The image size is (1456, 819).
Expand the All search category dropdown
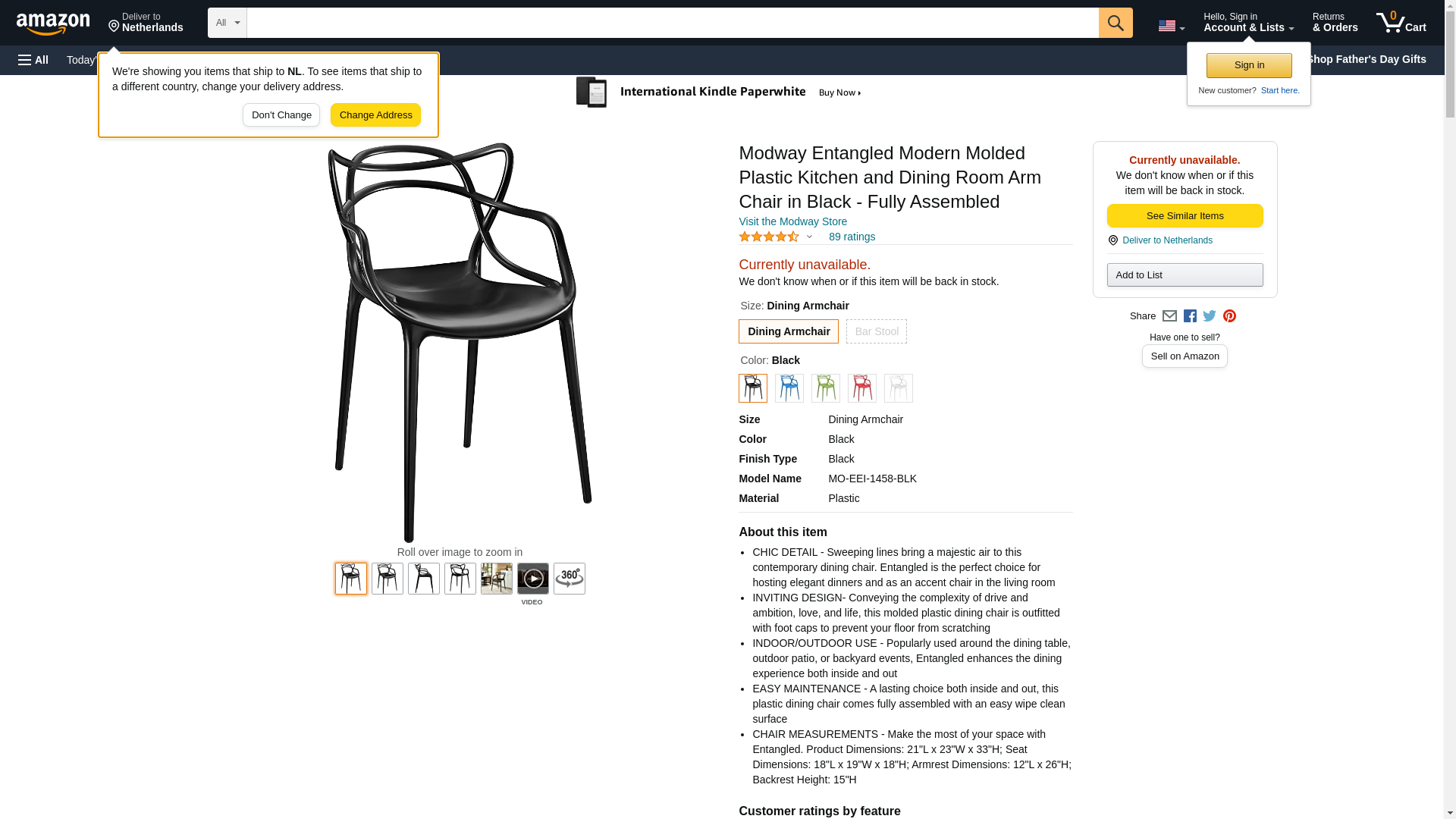click(x=227, y=23)
